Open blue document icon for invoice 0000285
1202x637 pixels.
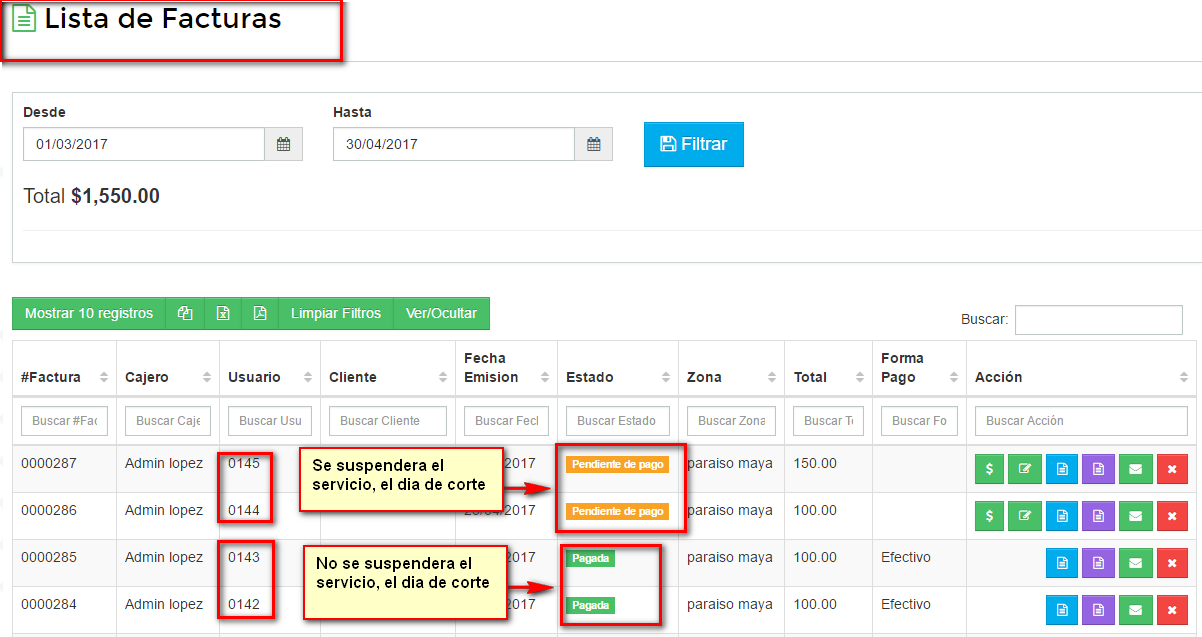click(1062, 563)
